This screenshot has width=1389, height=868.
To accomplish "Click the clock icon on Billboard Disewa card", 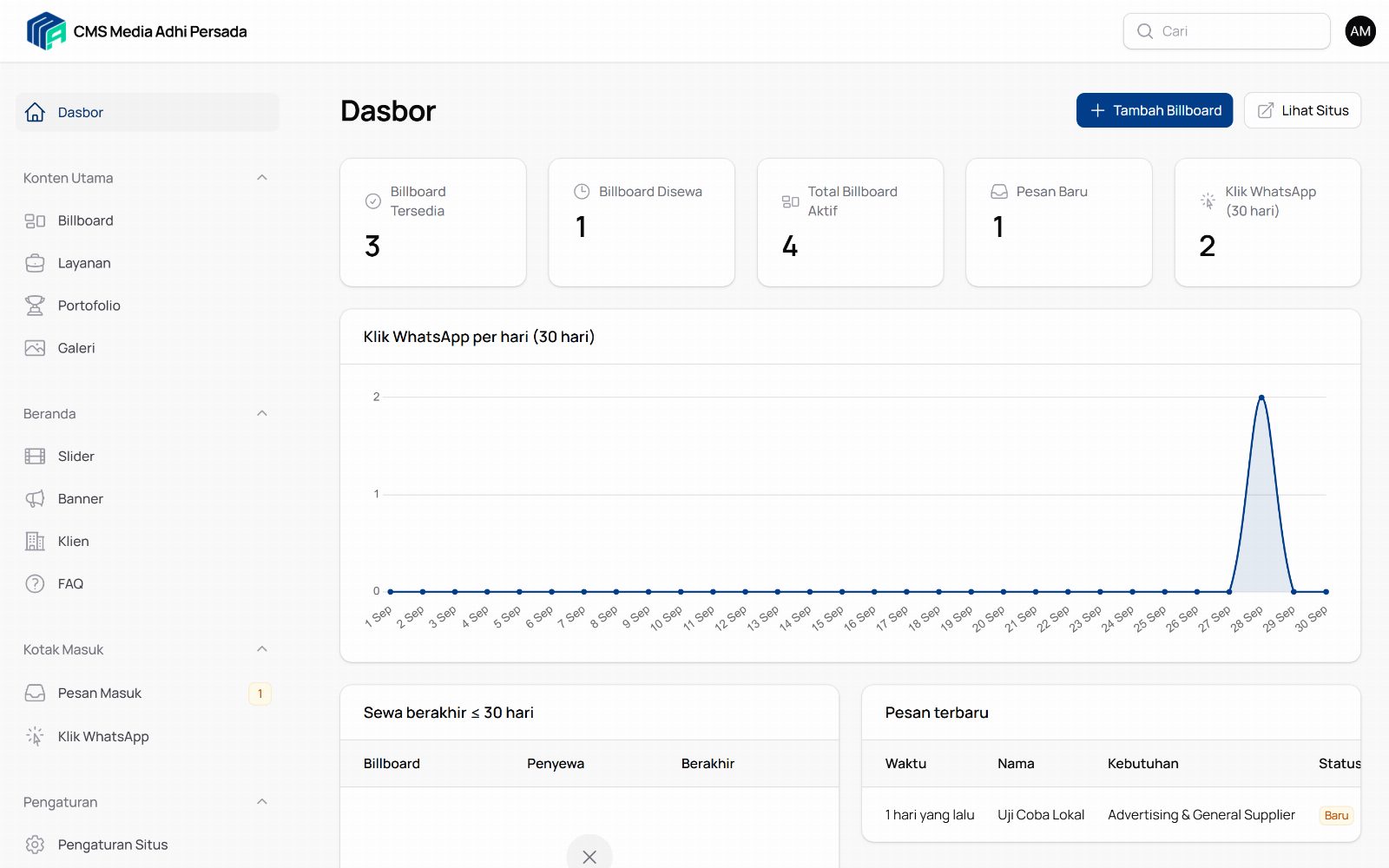I will tap(583, 192).
